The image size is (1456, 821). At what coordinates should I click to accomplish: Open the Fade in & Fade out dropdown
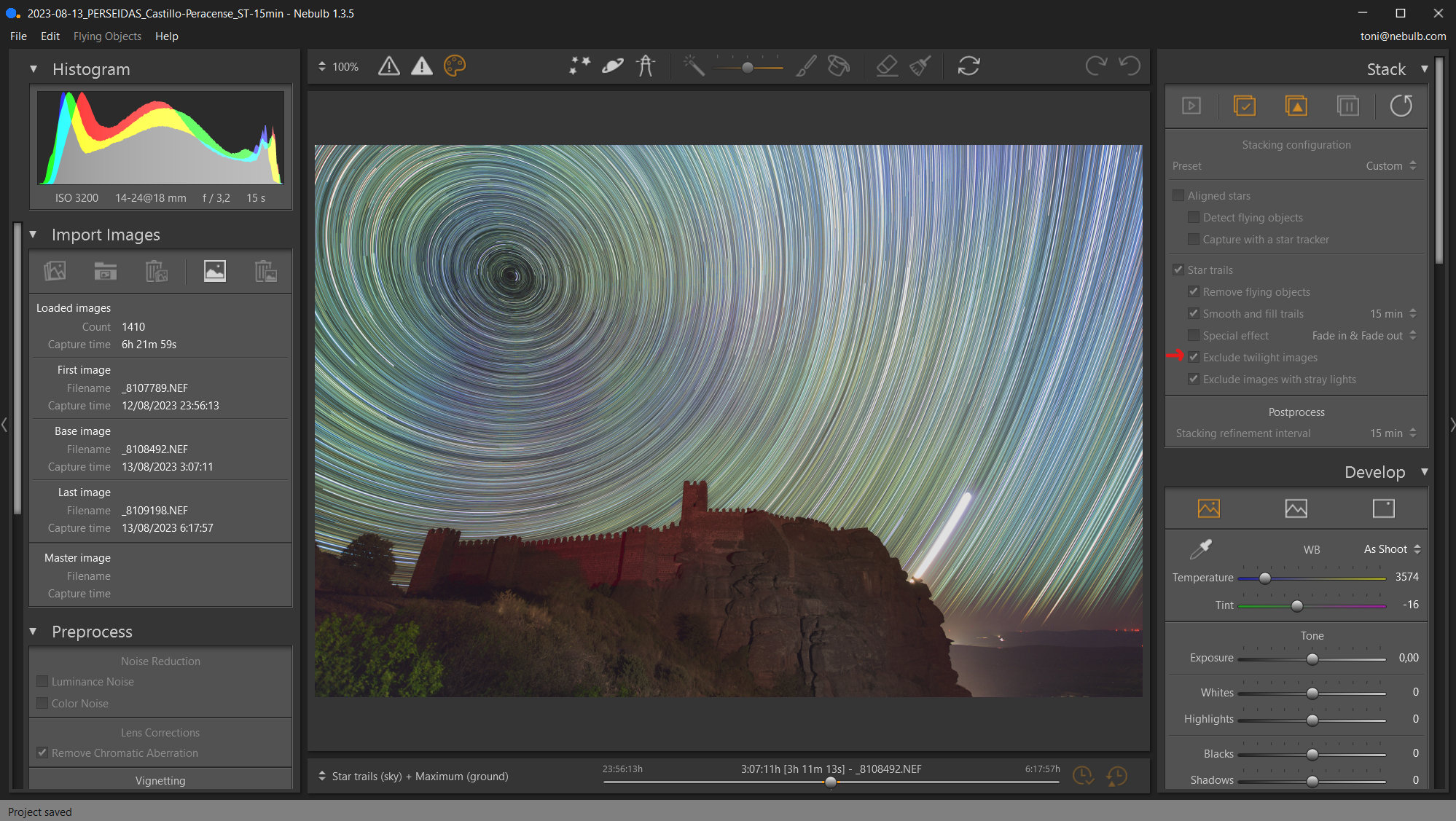click(x=1364, y=335)
